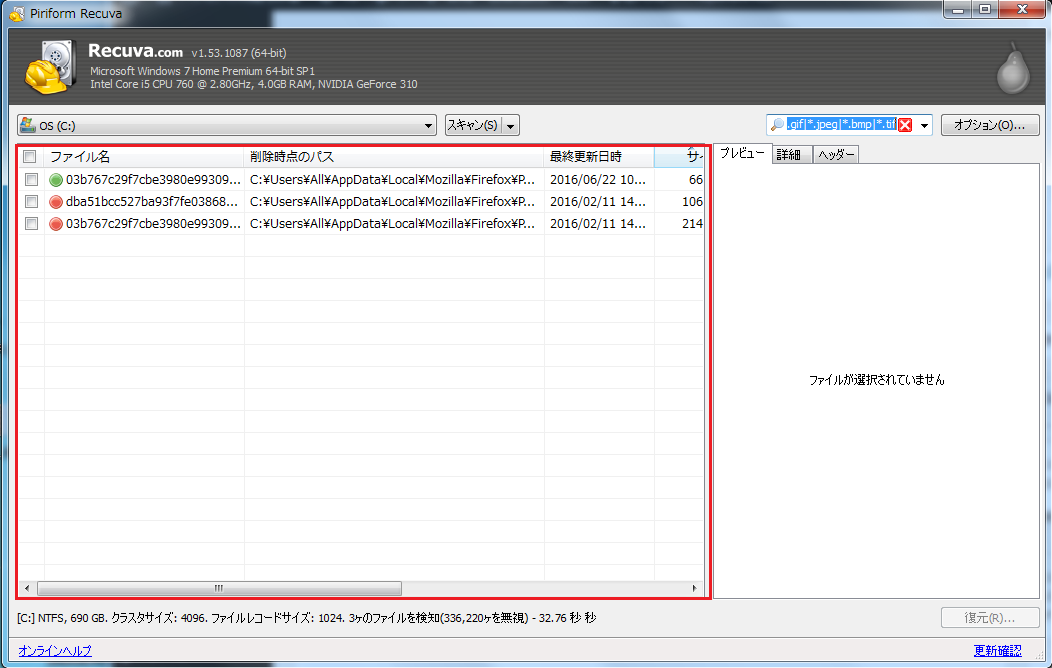Select the 03b767c29f7cbe3980e99309 file dated 2016/06/22
1052x668 pixels.
[x=153, y=180]
